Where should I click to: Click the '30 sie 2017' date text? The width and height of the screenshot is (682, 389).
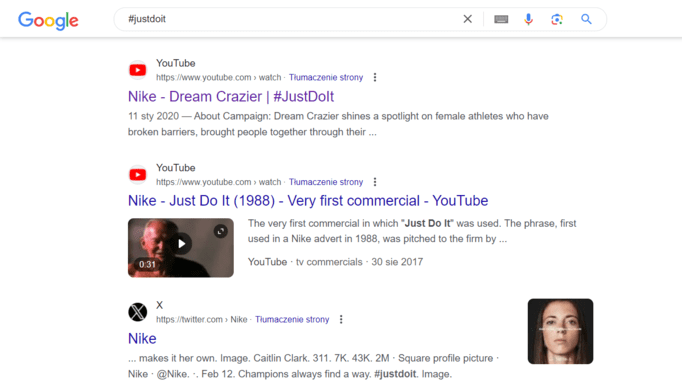coord(397,262)
